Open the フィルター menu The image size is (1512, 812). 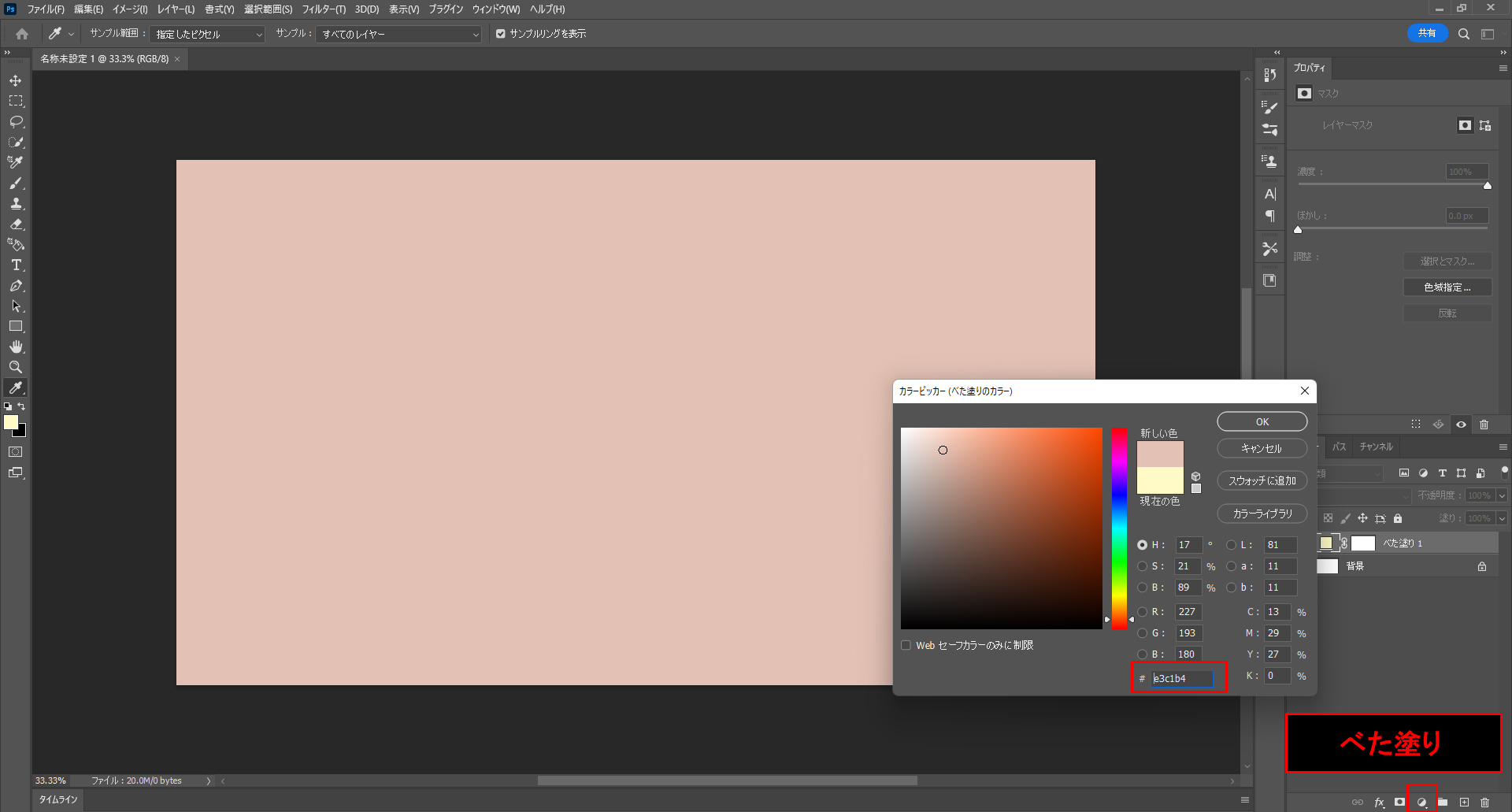[323, 9]
